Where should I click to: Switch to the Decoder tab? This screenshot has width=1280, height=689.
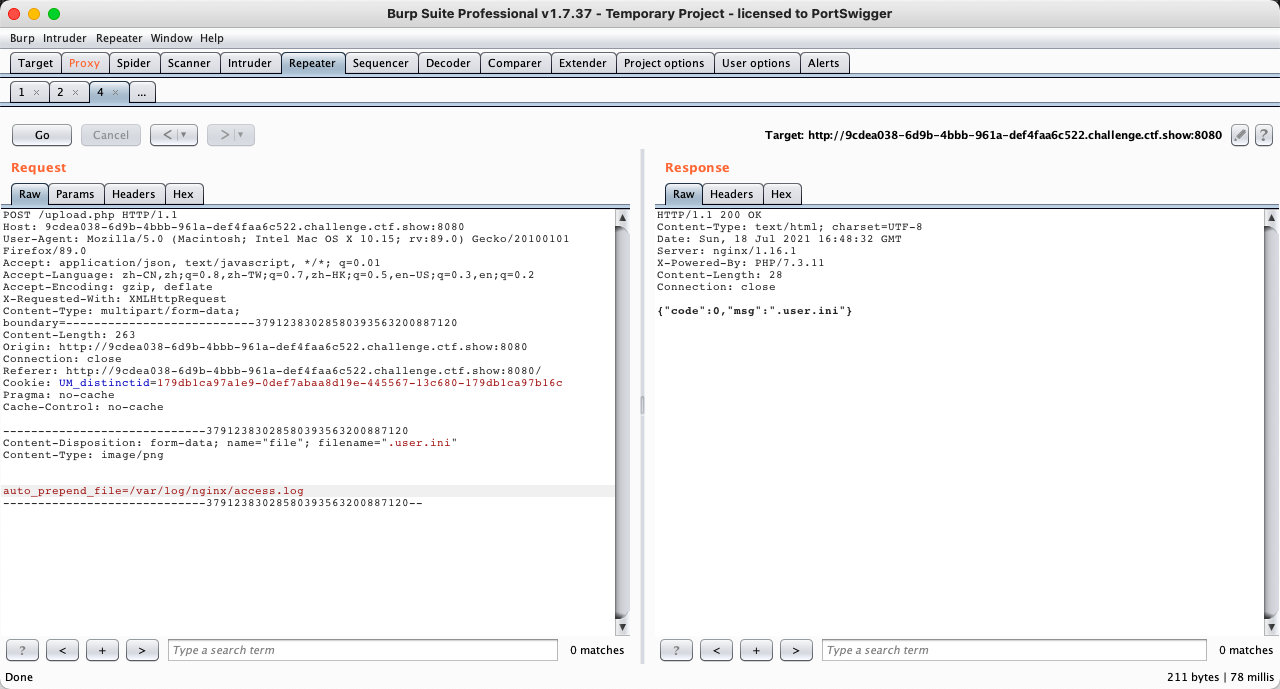(448, 63)
